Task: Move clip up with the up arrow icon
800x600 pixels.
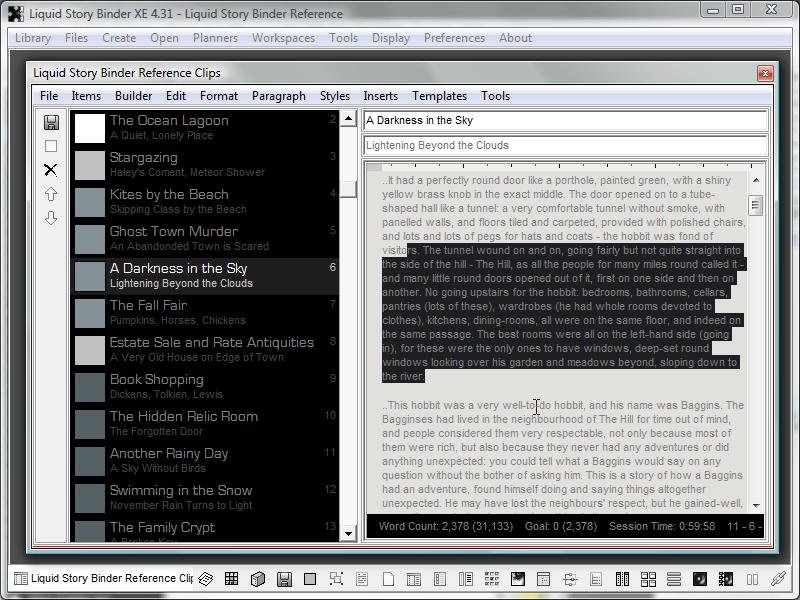Action: point(51,194)
